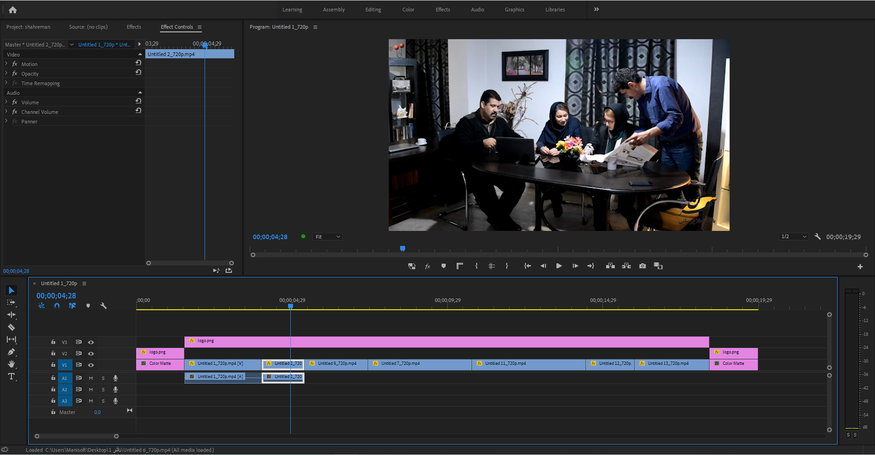Solo audio track A2

(103, 390)
